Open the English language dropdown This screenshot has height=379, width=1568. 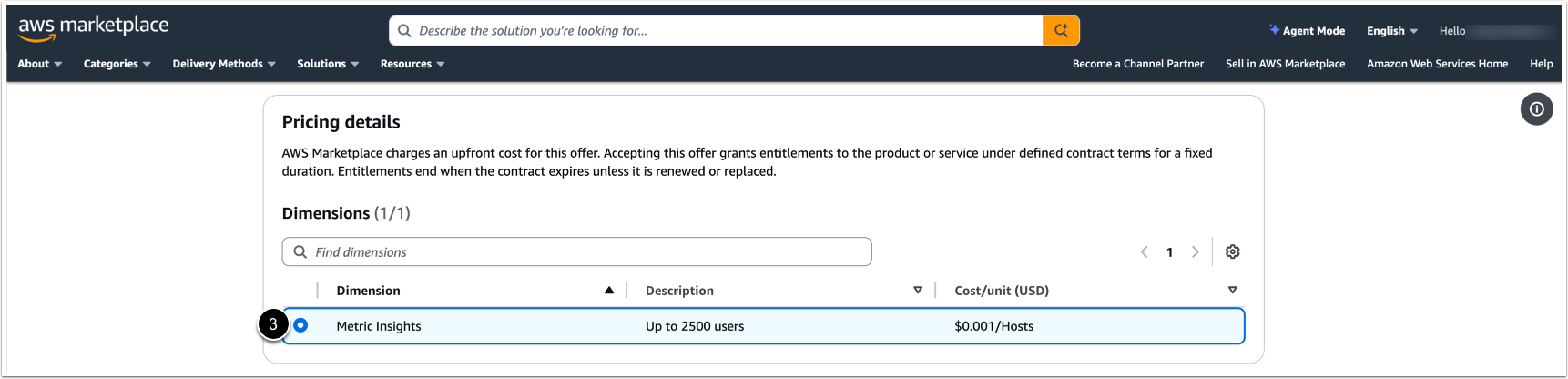pos(1391,31)
